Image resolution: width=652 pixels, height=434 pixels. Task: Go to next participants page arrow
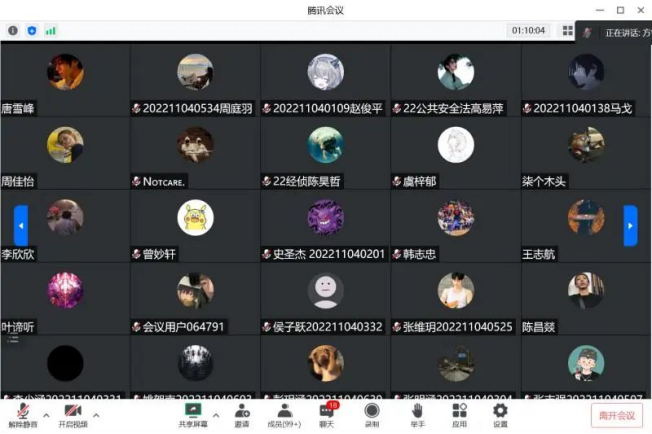[630, 225]
